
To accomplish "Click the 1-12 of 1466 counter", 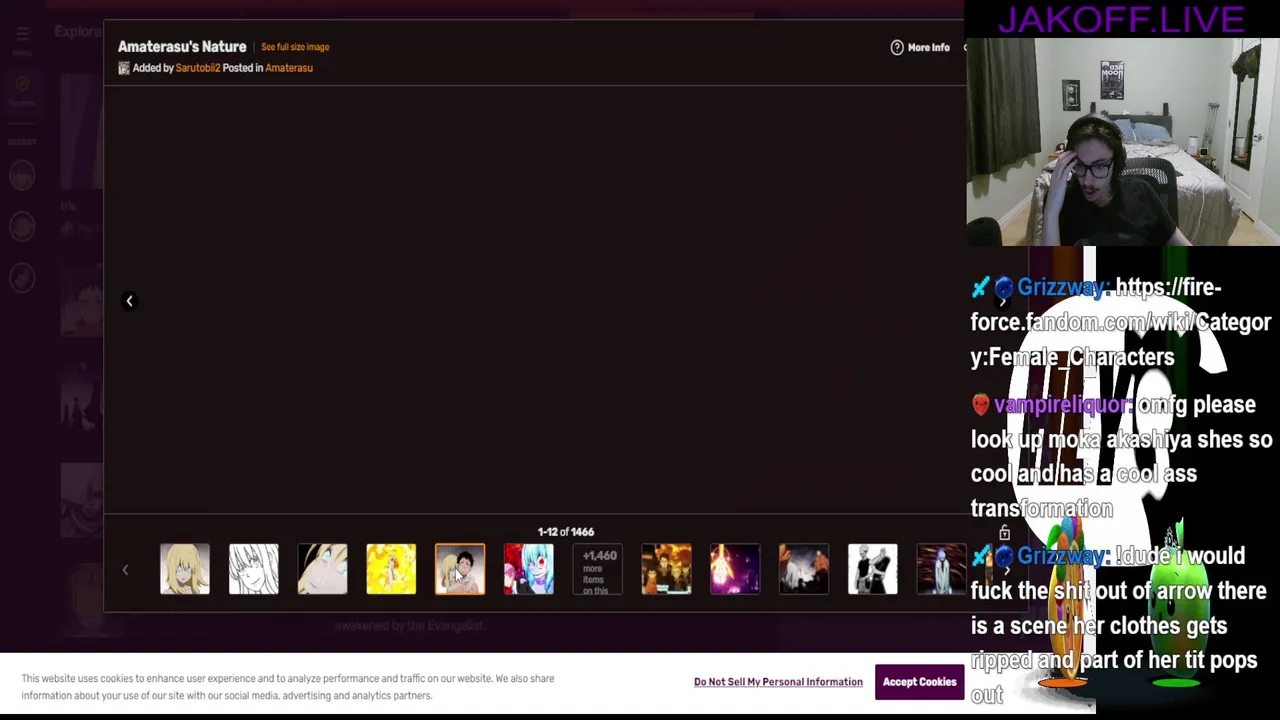I will pyautogui.click(x=566, y=532).
